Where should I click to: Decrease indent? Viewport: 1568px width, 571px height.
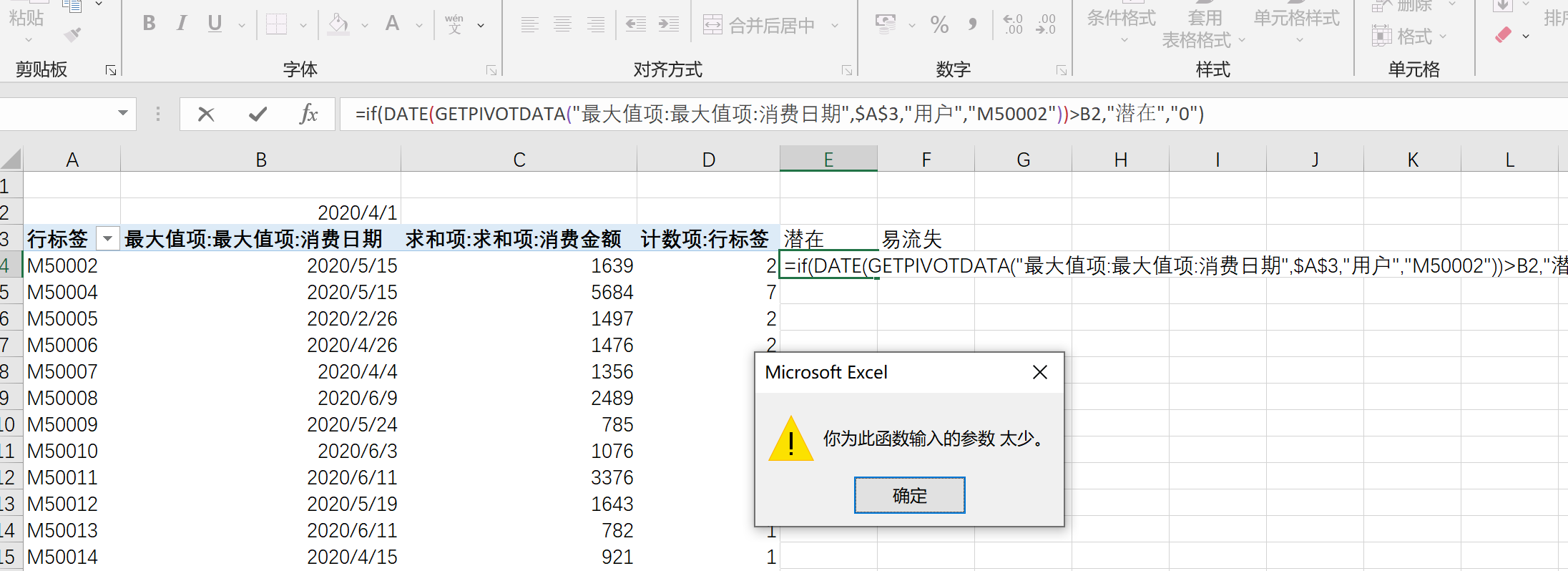[x=636, y=25]
